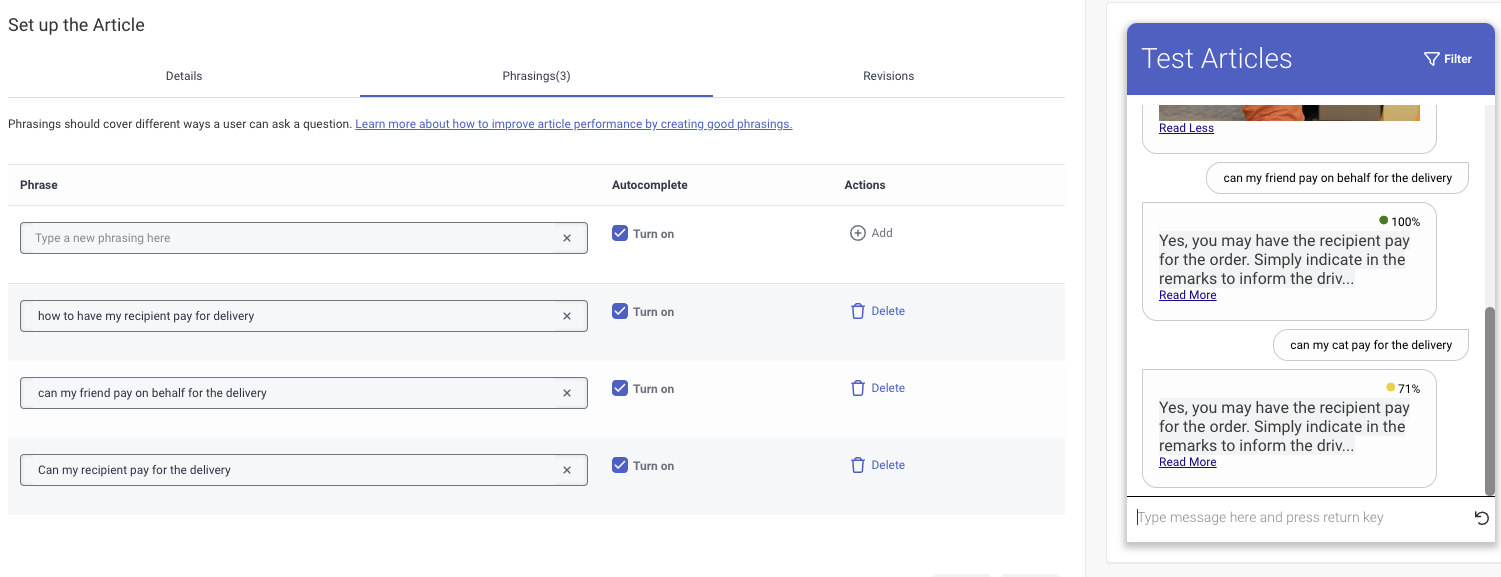Click the reset chat refresh icon

click(1482, 518)
